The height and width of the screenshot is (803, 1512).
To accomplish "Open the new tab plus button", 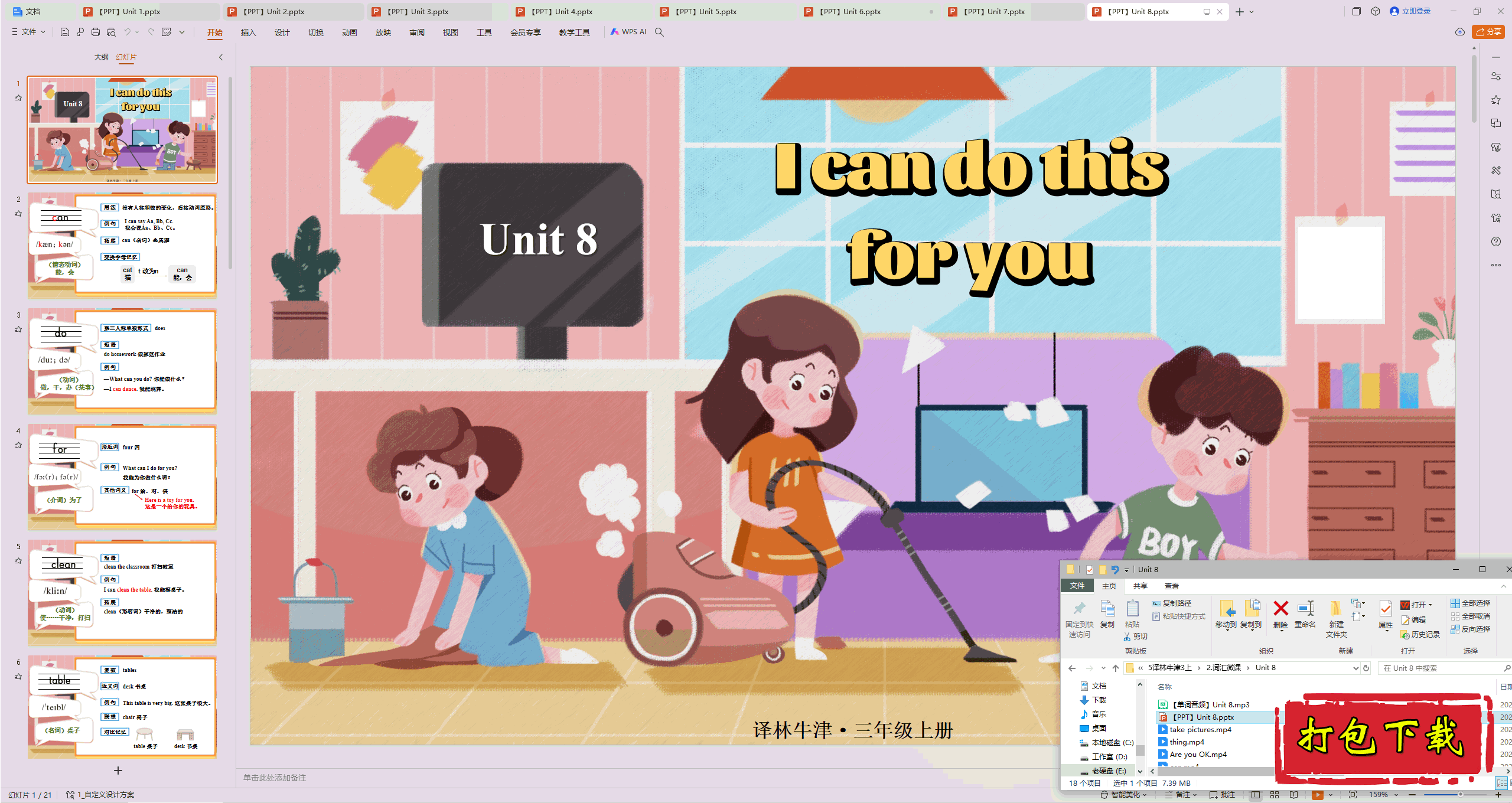I will 1240,12.
